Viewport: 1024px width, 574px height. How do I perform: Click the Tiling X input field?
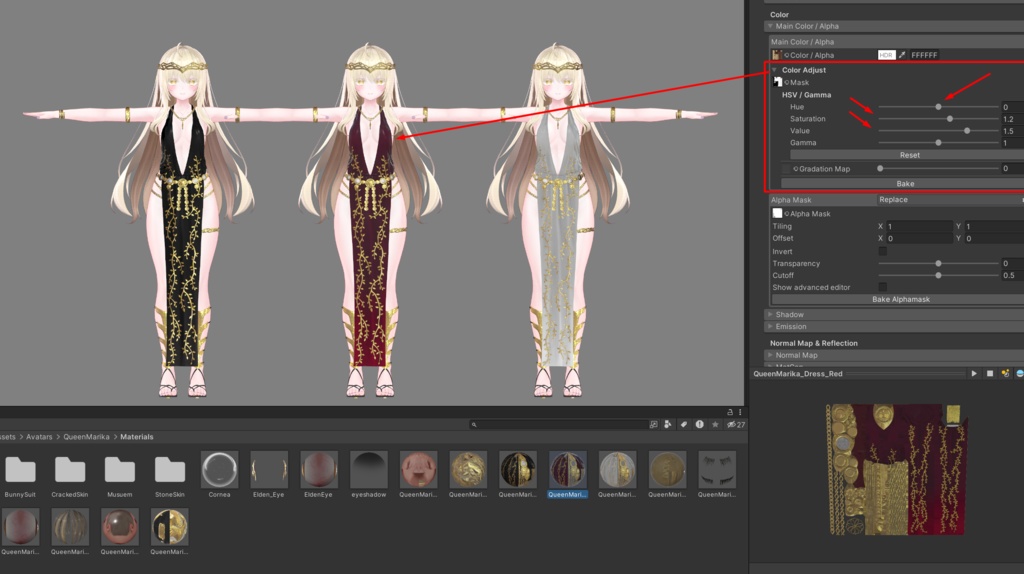click(920, 226)
